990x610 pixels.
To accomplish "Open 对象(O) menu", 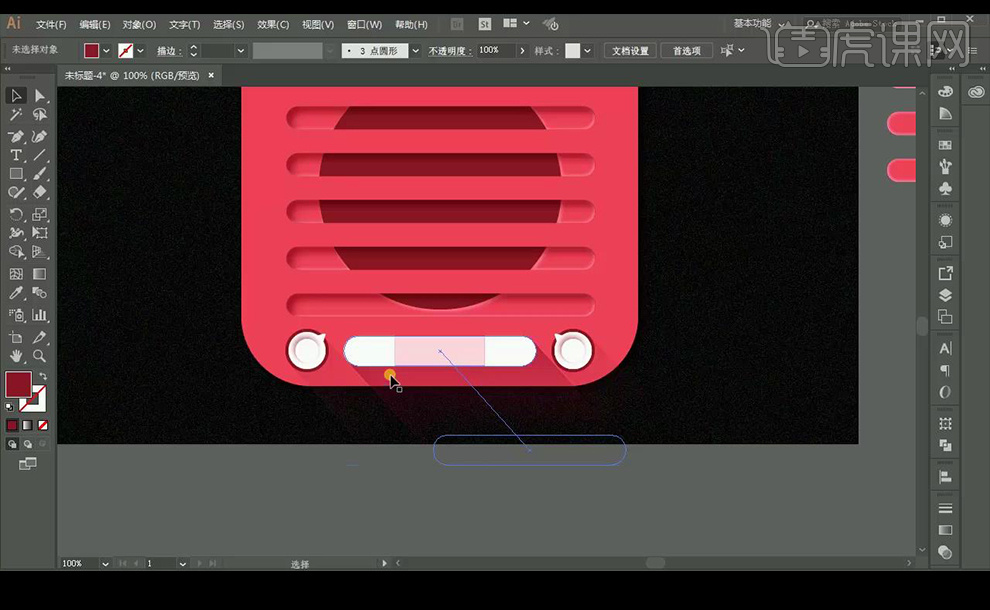I will tap(139, 25).
